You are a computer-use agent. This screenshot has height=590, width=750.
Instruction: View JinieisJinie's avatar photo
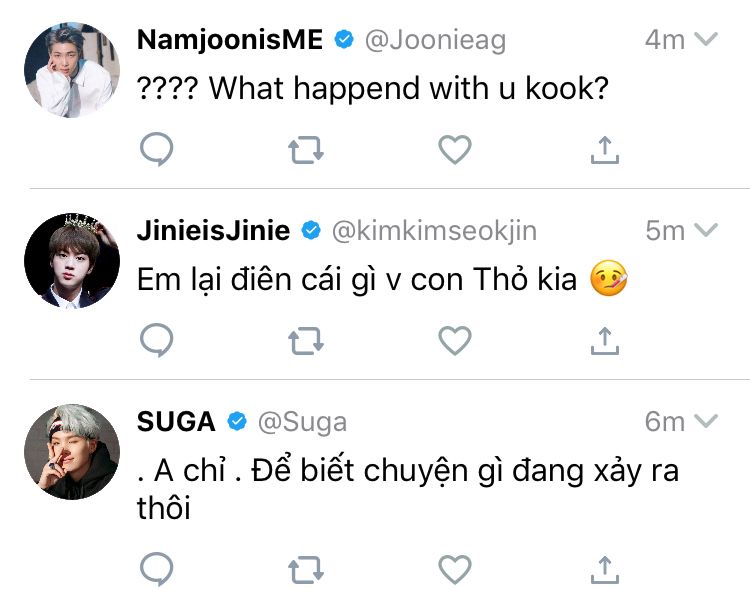[66, 259]
